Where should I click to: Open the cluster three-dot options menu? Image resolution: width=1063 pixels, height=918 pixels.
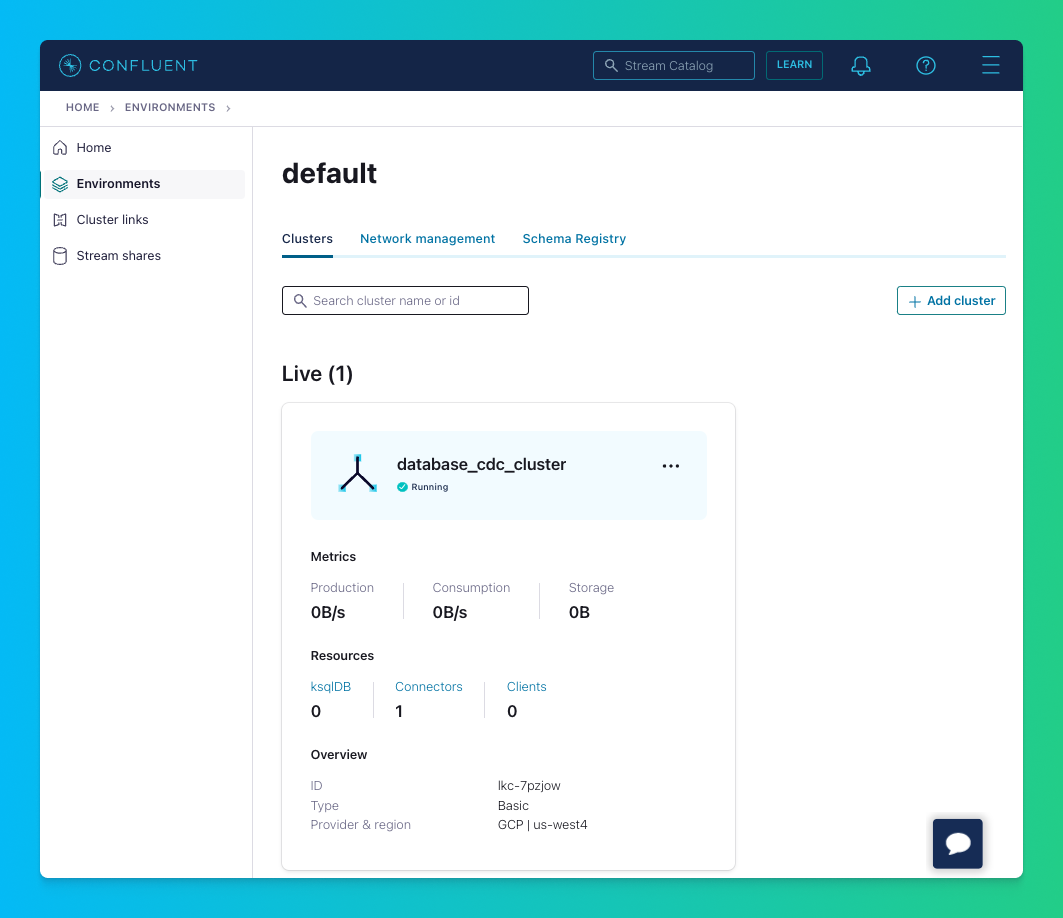671,466
